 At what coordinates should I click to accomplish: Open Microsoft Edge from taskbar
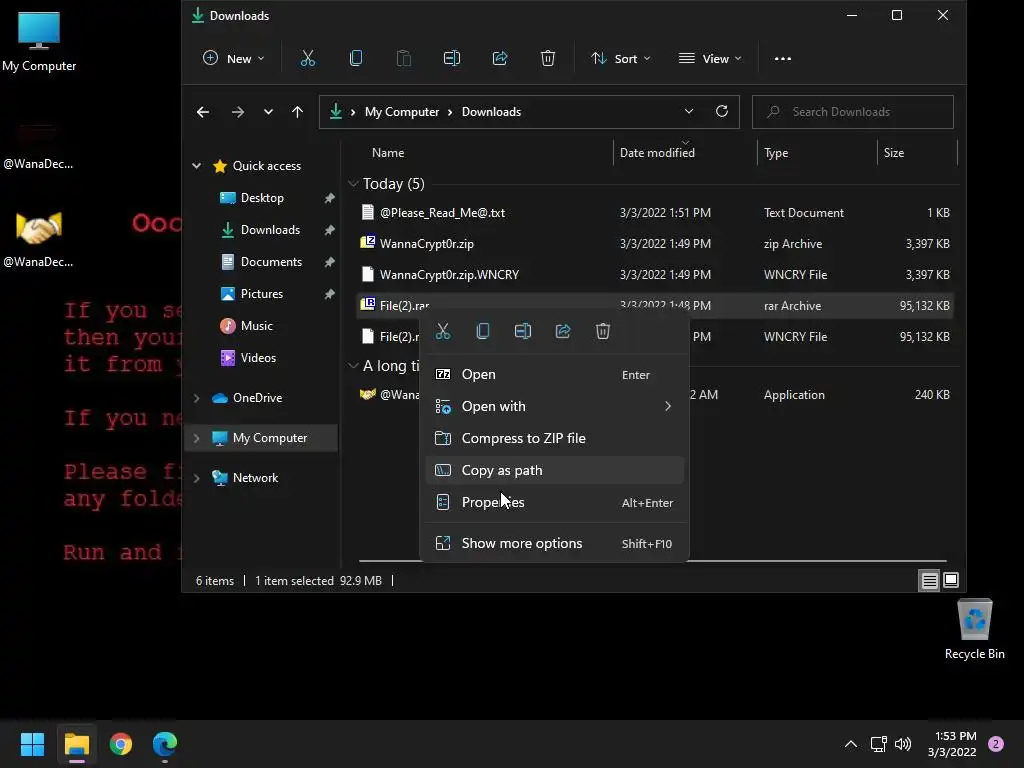[x=165, y=744]
